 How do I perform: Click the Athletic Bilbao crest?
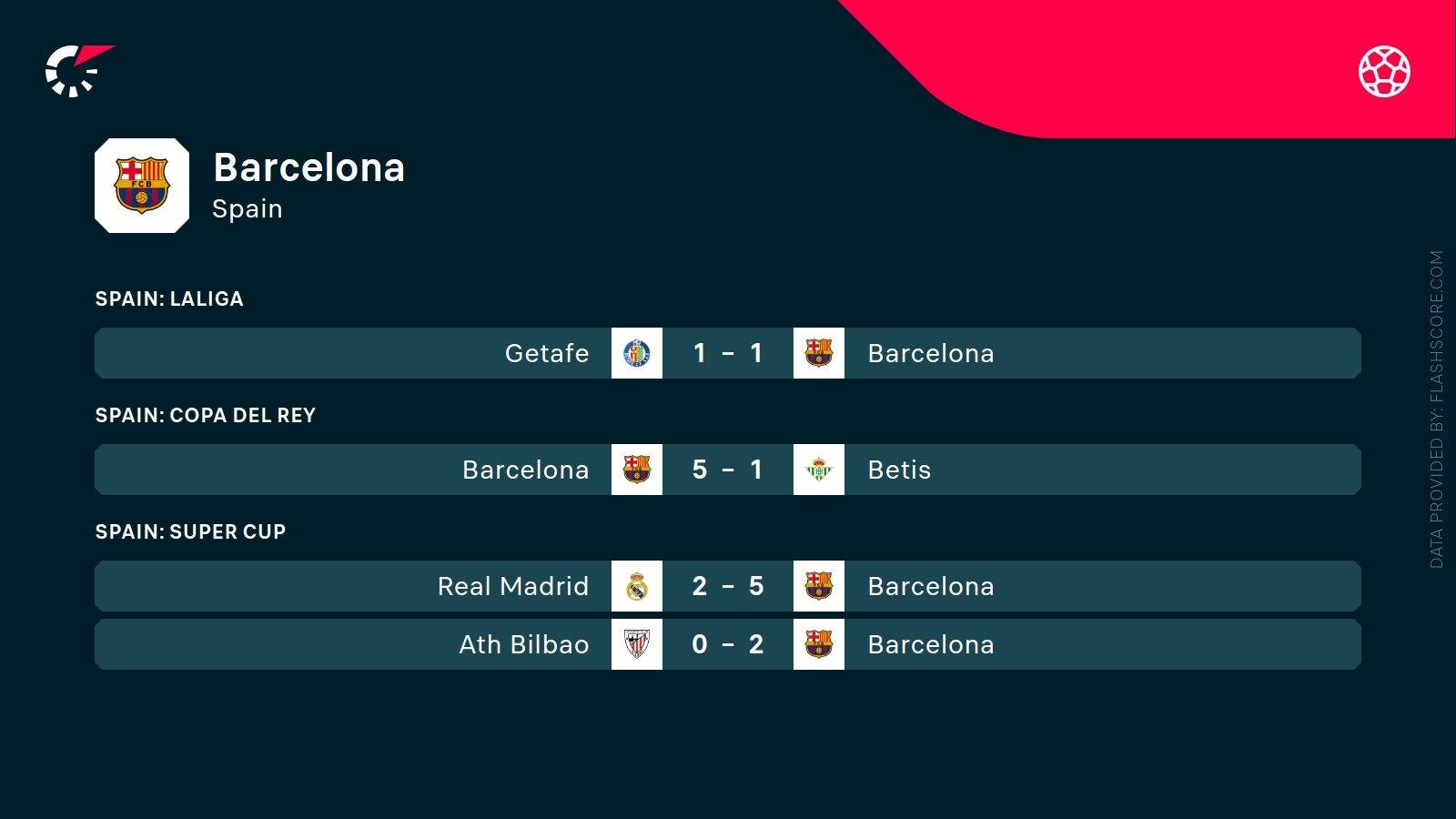637,644
